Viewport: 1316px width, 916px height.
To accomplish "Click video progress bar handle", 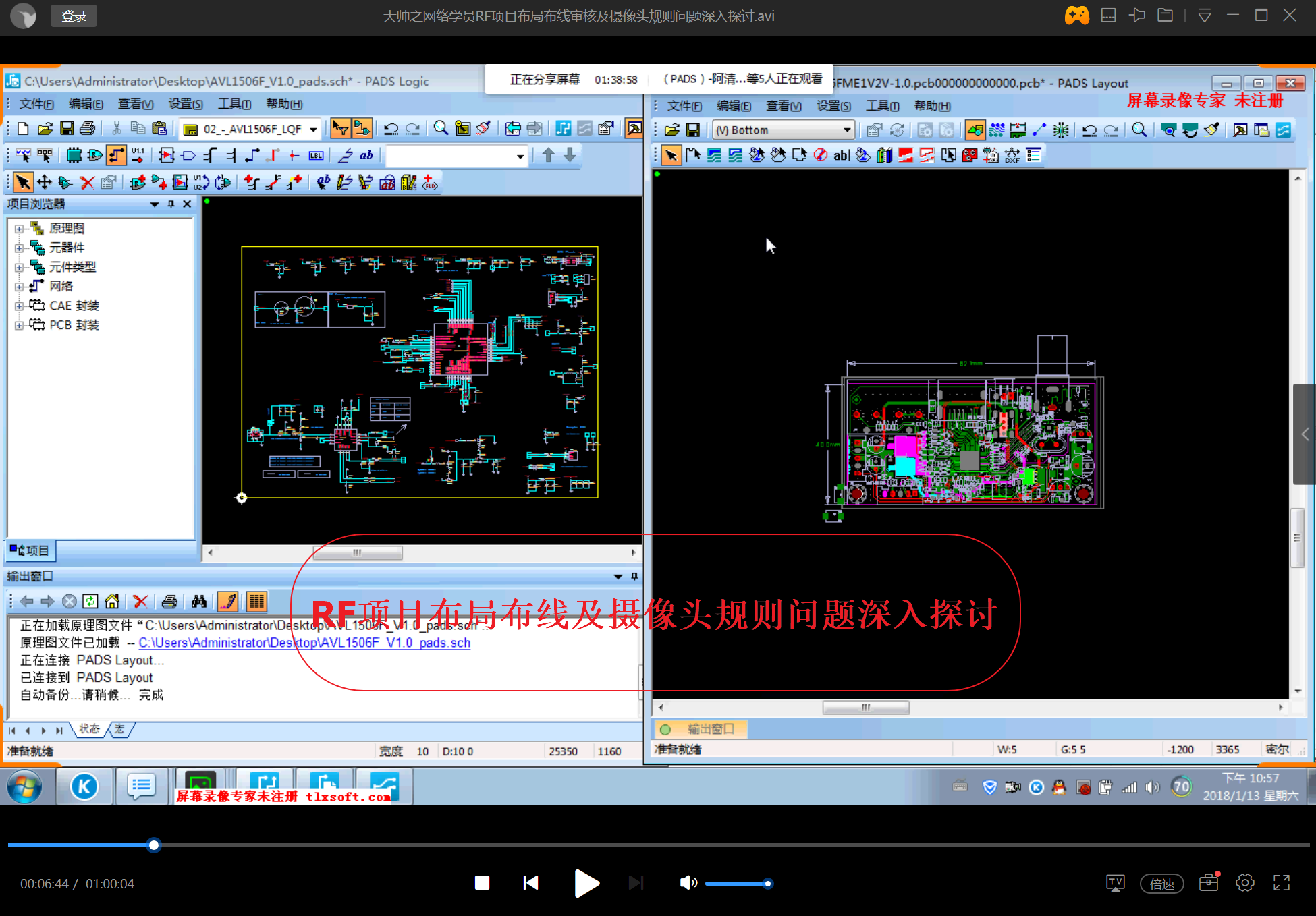I will [154, 845].
